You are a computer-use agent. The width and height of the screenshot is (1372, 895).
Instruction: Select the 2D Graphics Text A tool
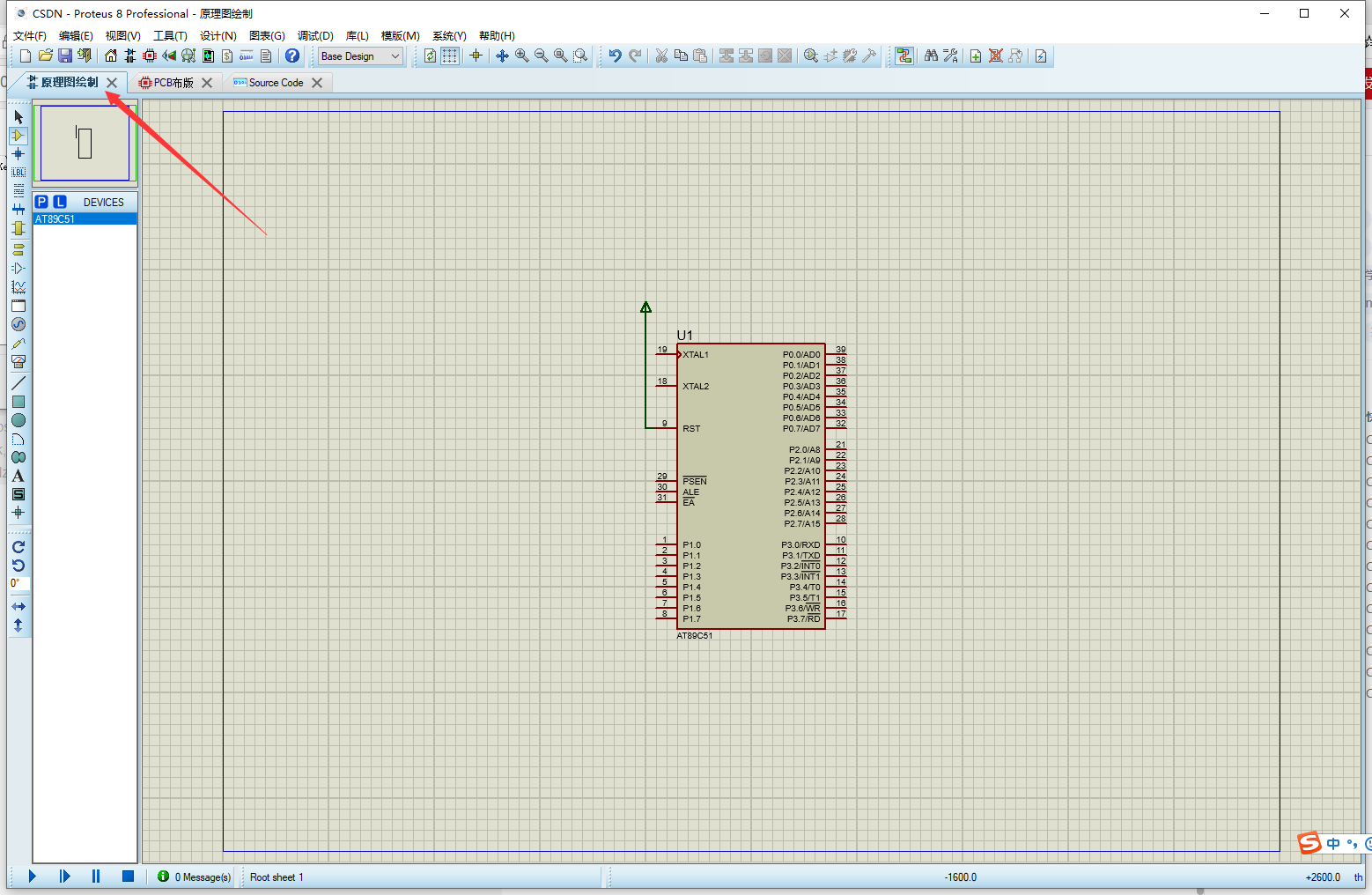pos(18,476)
